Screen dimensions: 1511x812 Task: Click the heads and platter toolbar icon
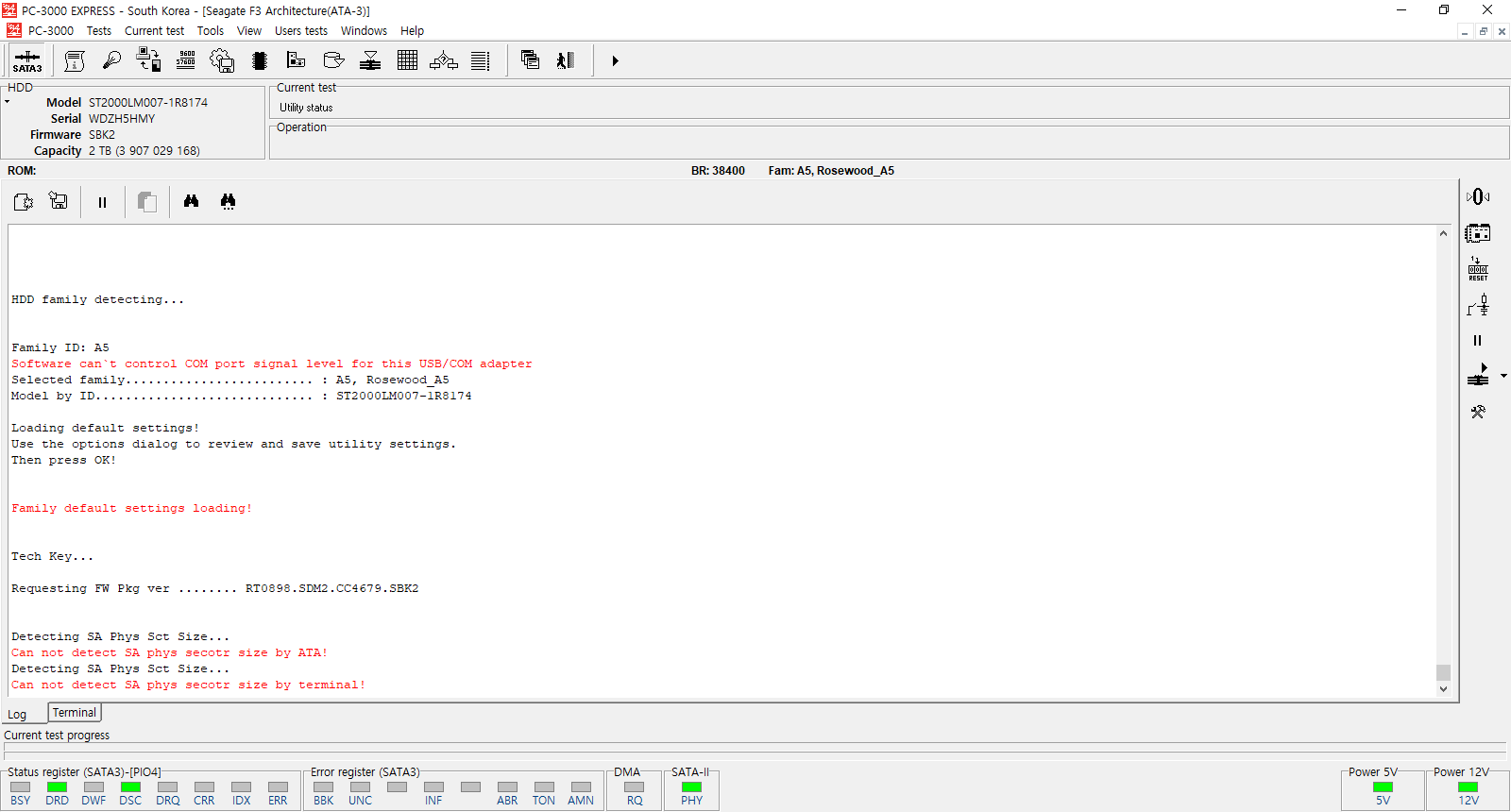coord(370,61)
